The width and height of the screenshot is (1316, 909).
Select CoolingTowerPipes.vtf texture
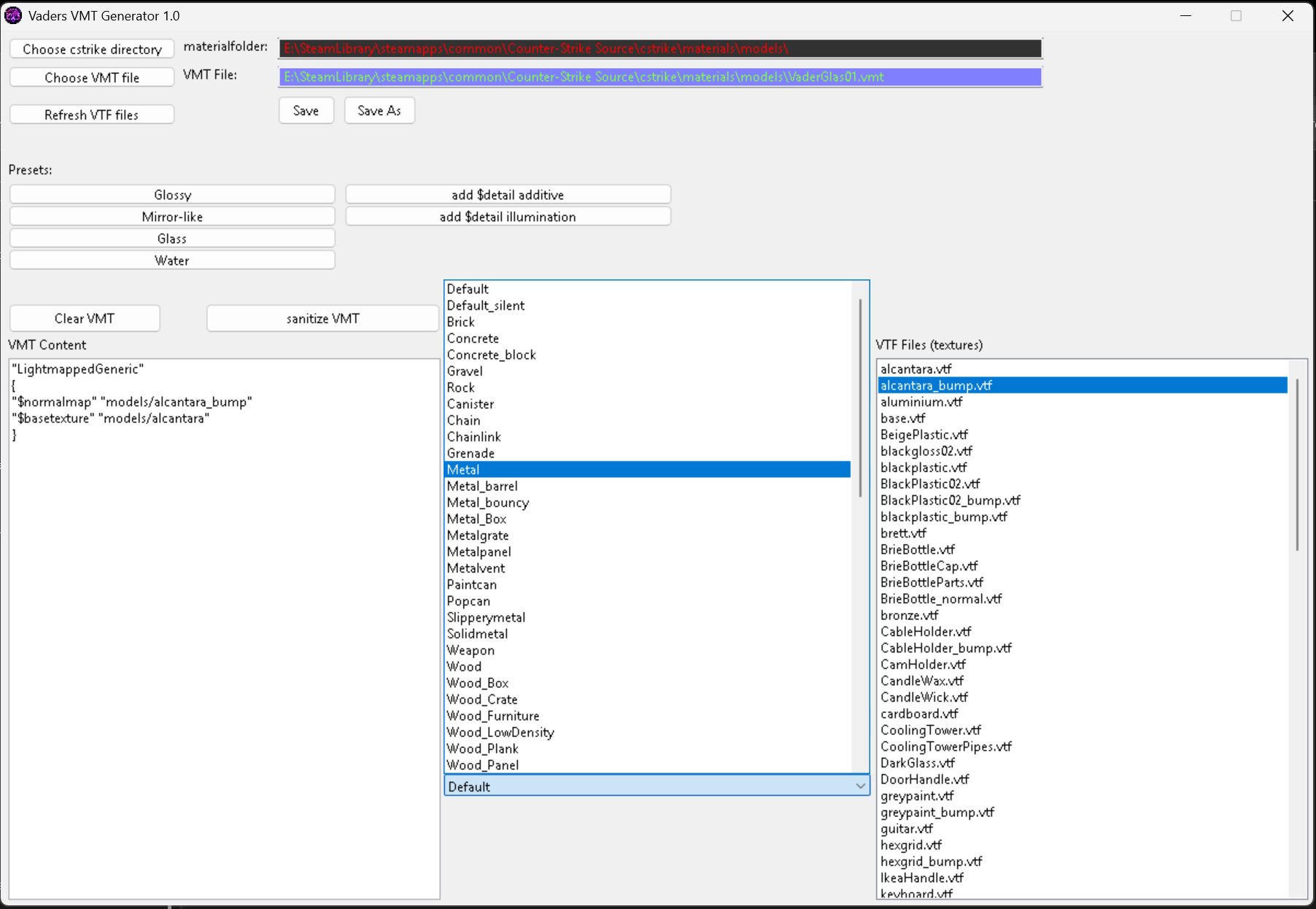tap(1082, 746)
